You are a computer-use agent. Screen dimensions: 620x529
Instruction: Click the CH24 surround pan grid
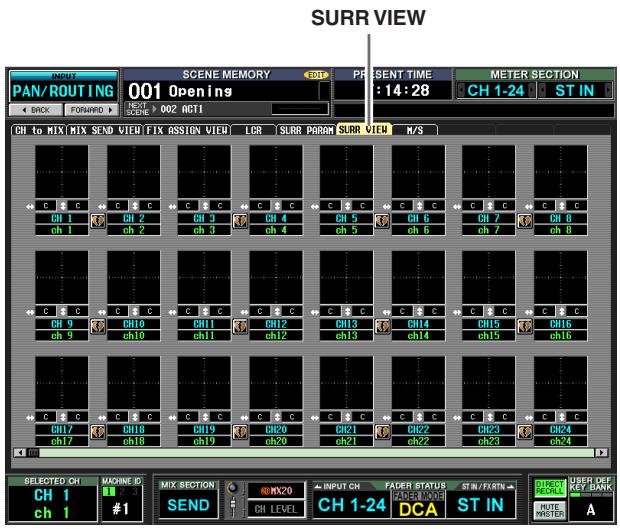pyautogui.click(x=561, y=383)
